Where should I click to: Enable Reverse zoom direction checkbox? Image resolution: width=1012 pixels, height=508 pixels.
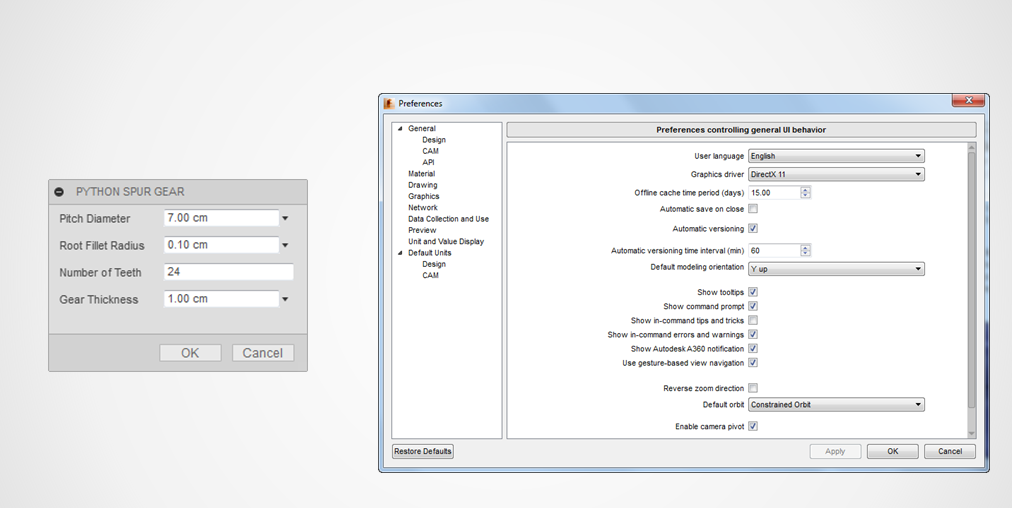pos(753,388)
